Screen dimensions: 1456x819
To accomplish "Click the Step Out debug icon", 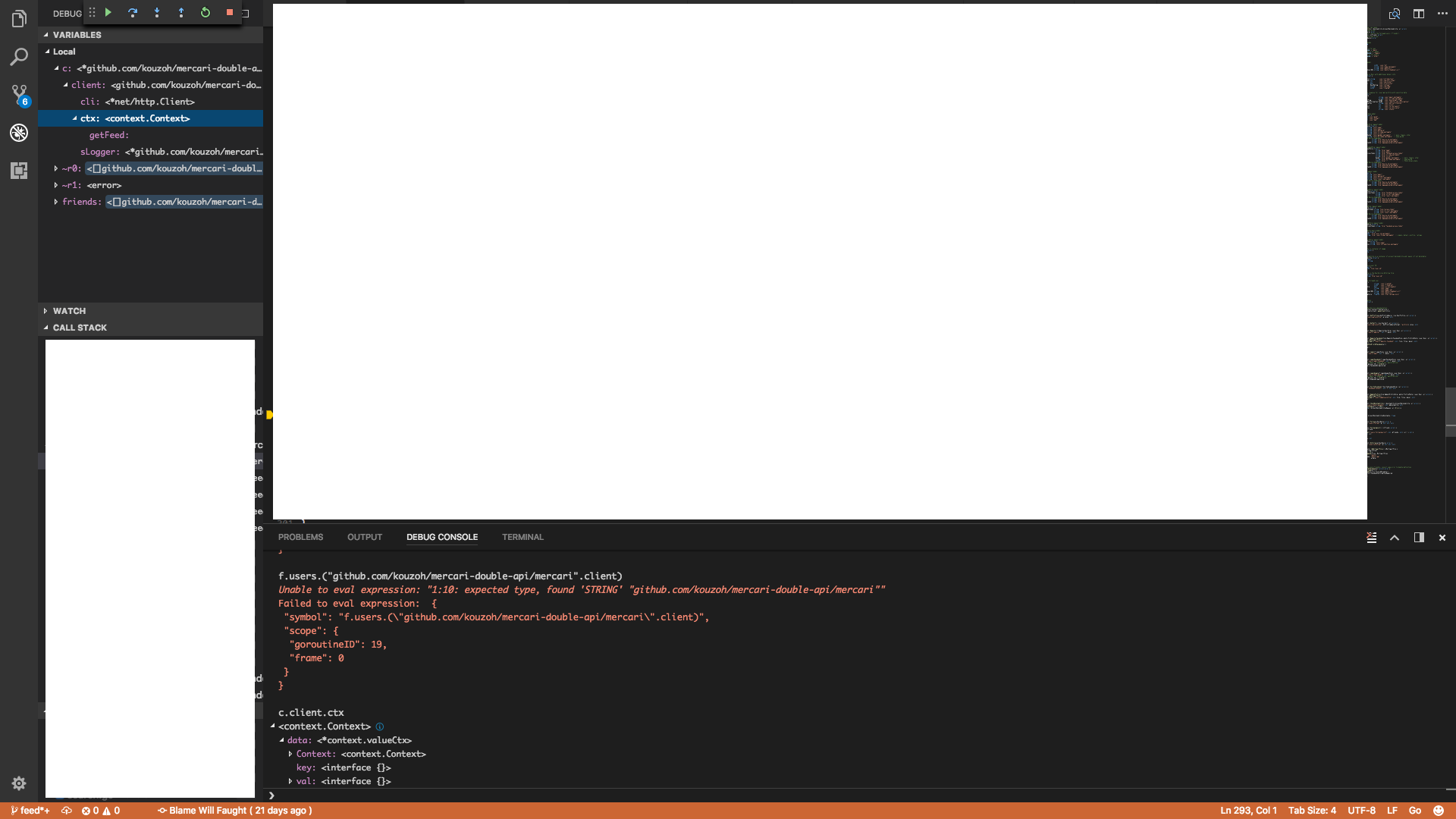I will [181, 12].
